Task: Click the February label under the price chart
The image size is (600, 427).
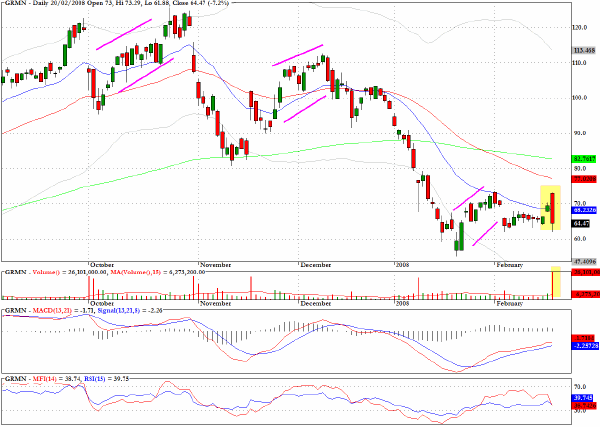Action: click(x=509, y=265)
